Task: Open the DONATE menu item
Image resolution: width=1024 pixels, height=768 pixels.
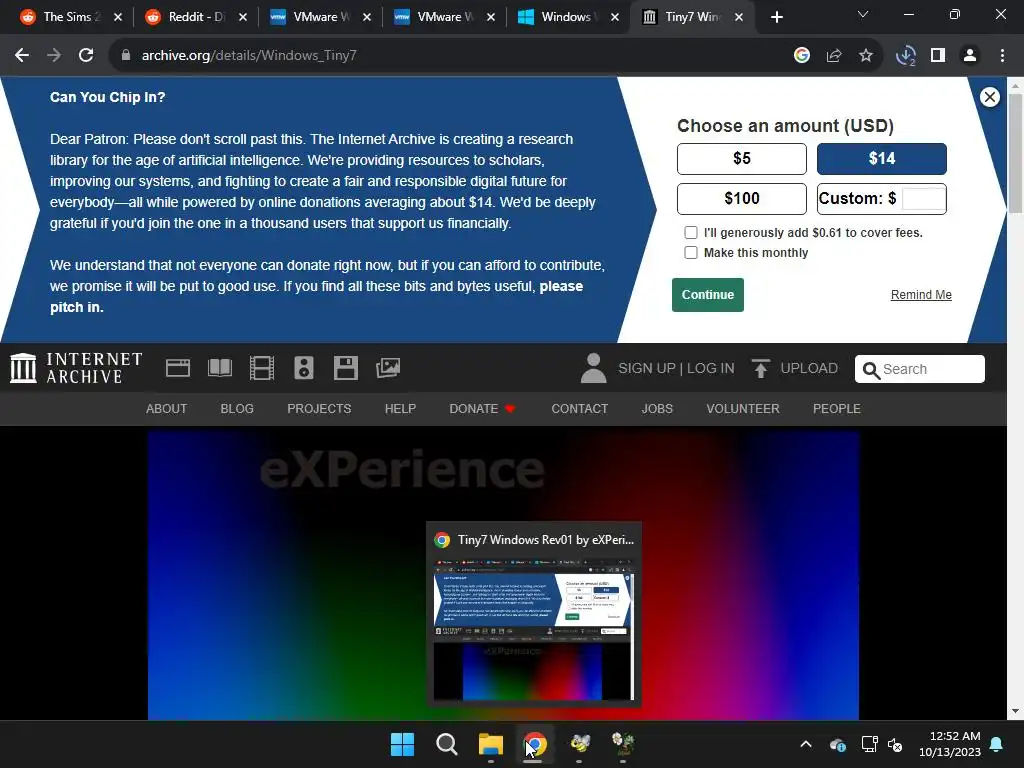Action: tap(482, 409)
